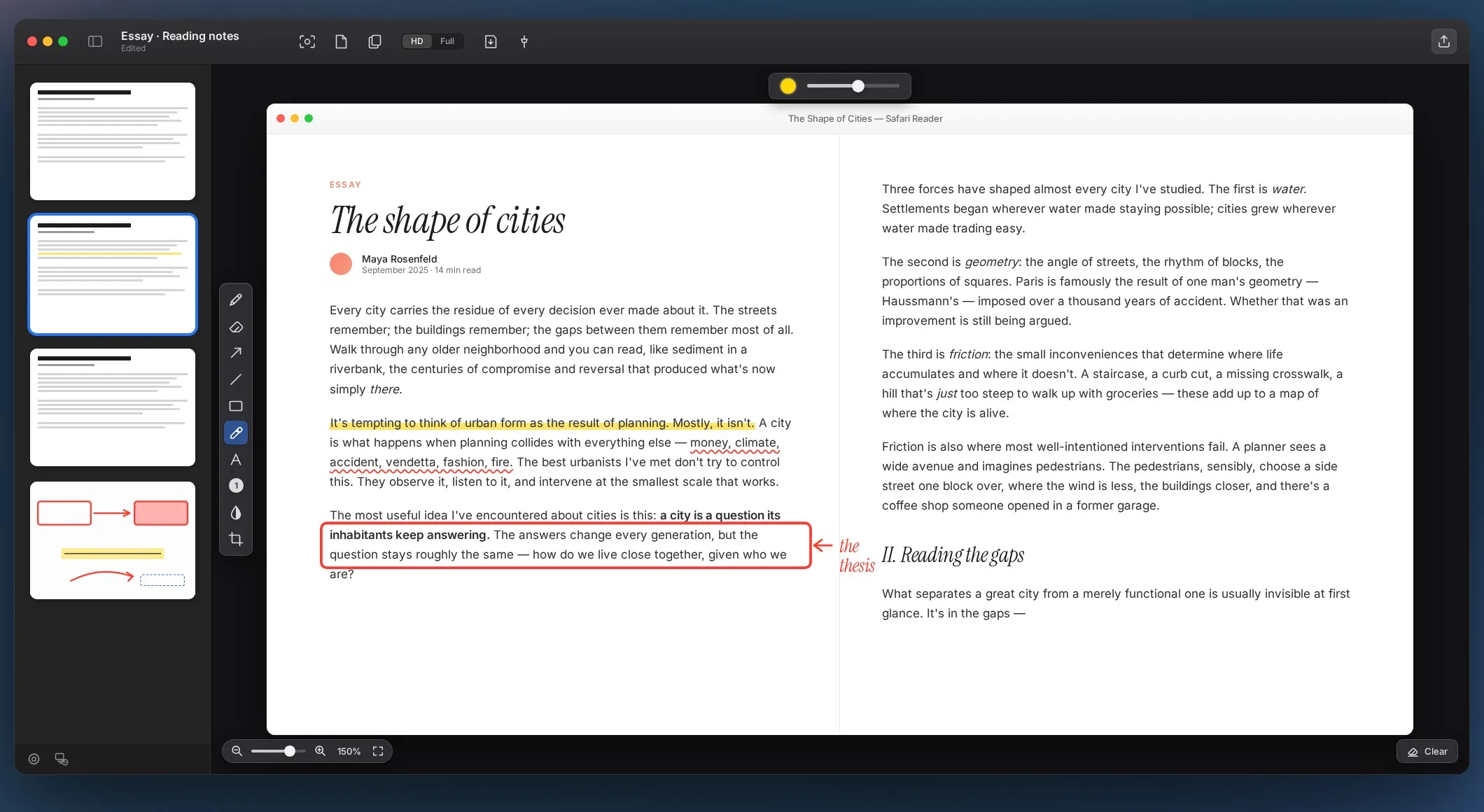Screen dimensions: 1484x812
Task: Click the author name Maya Rosenfeld
Action: click(x=399, y=259)
